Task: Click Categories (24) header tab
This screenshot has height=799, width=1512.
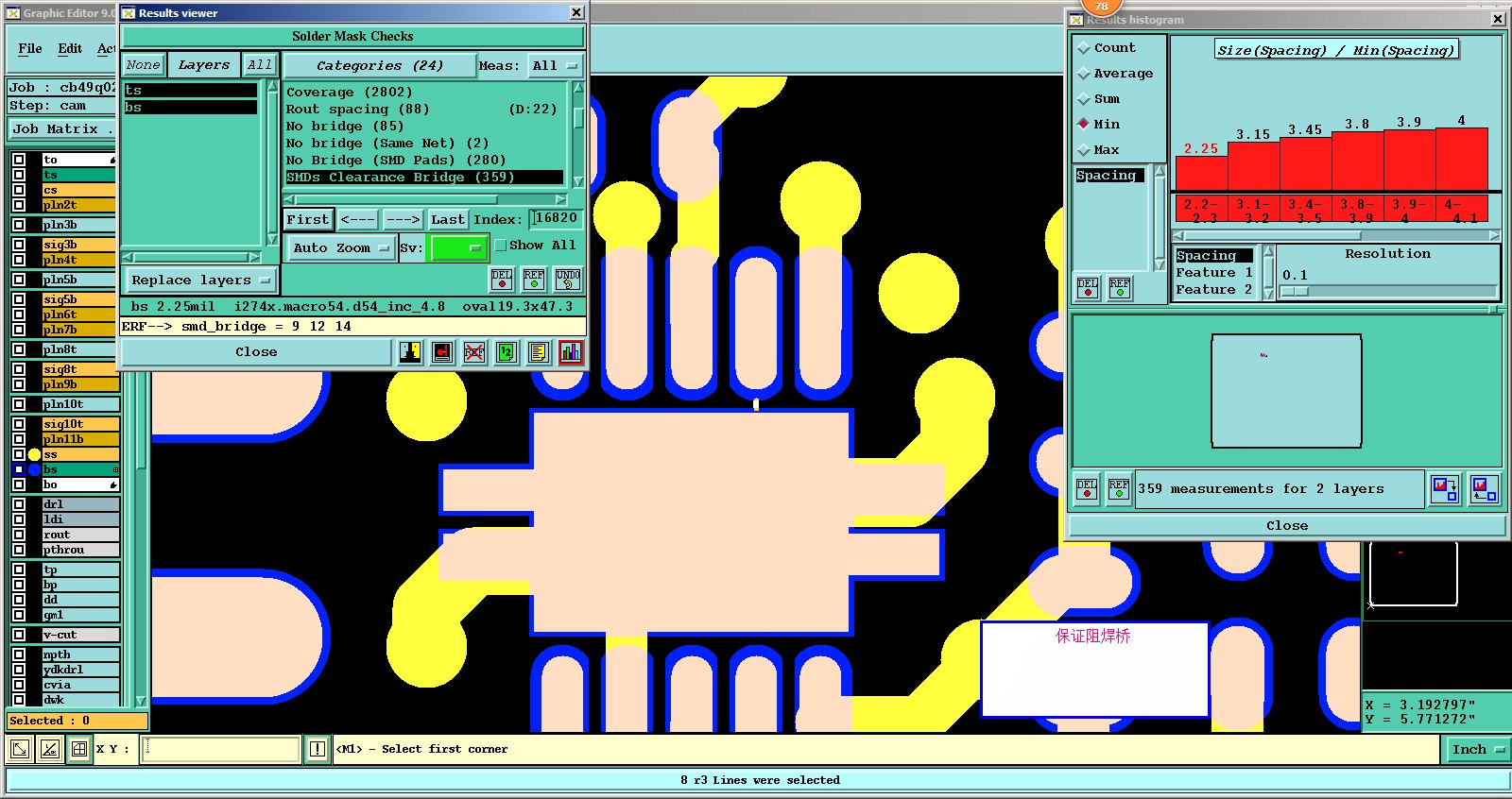Action: (379, 66)
